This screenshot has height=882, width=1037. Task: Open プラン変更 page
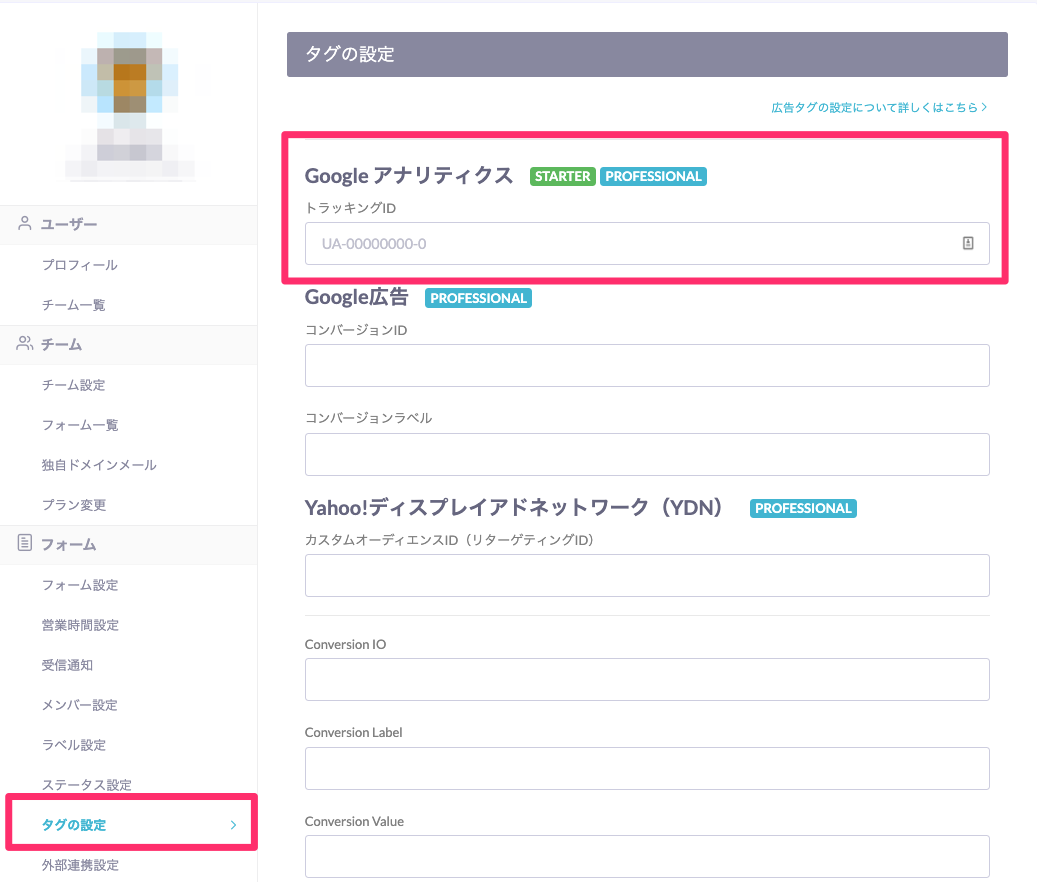tap(74, 504)
